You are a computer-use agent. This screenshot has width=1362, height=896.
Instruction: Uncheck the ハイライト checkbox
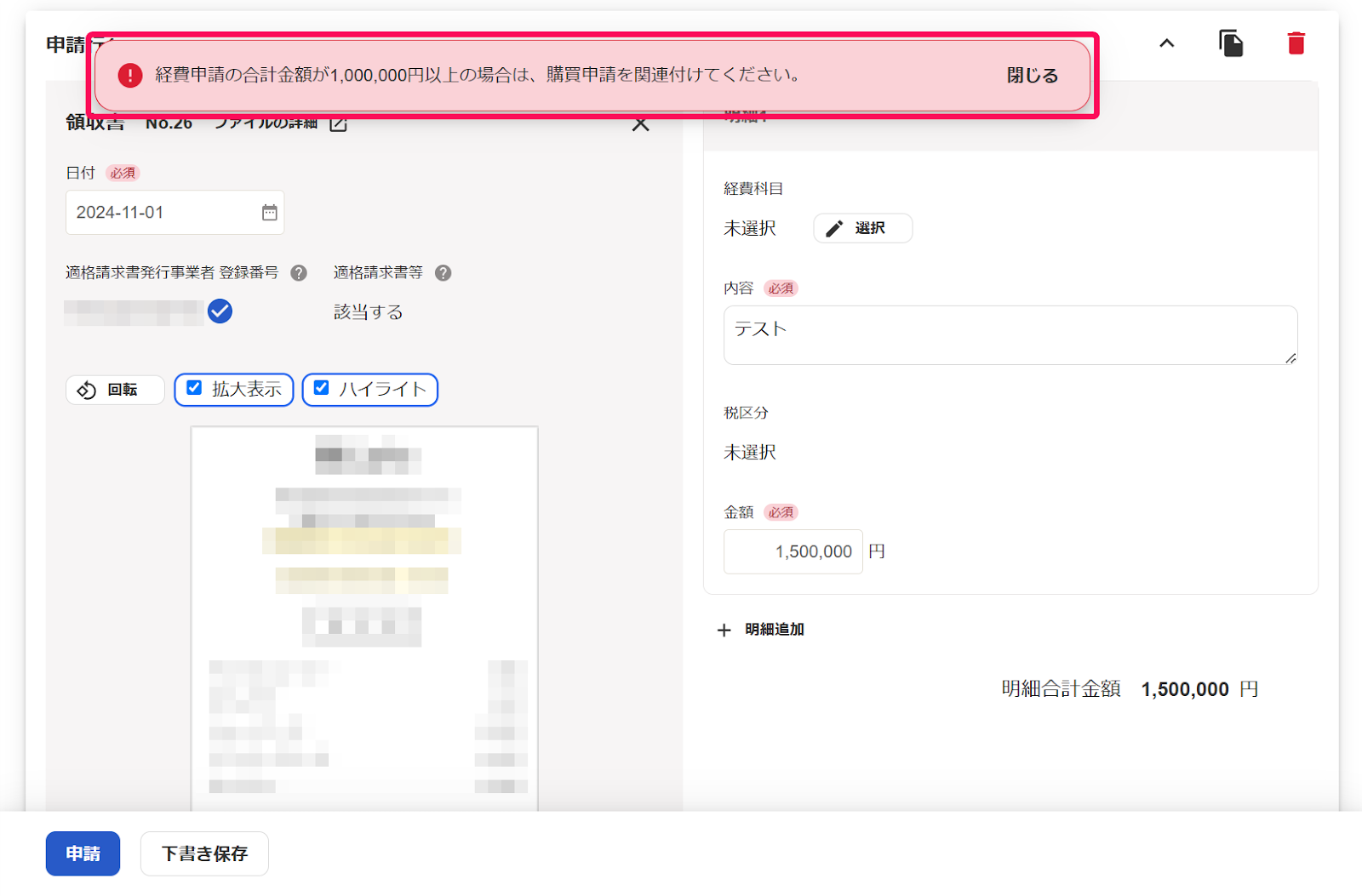[x=321, y=388]
